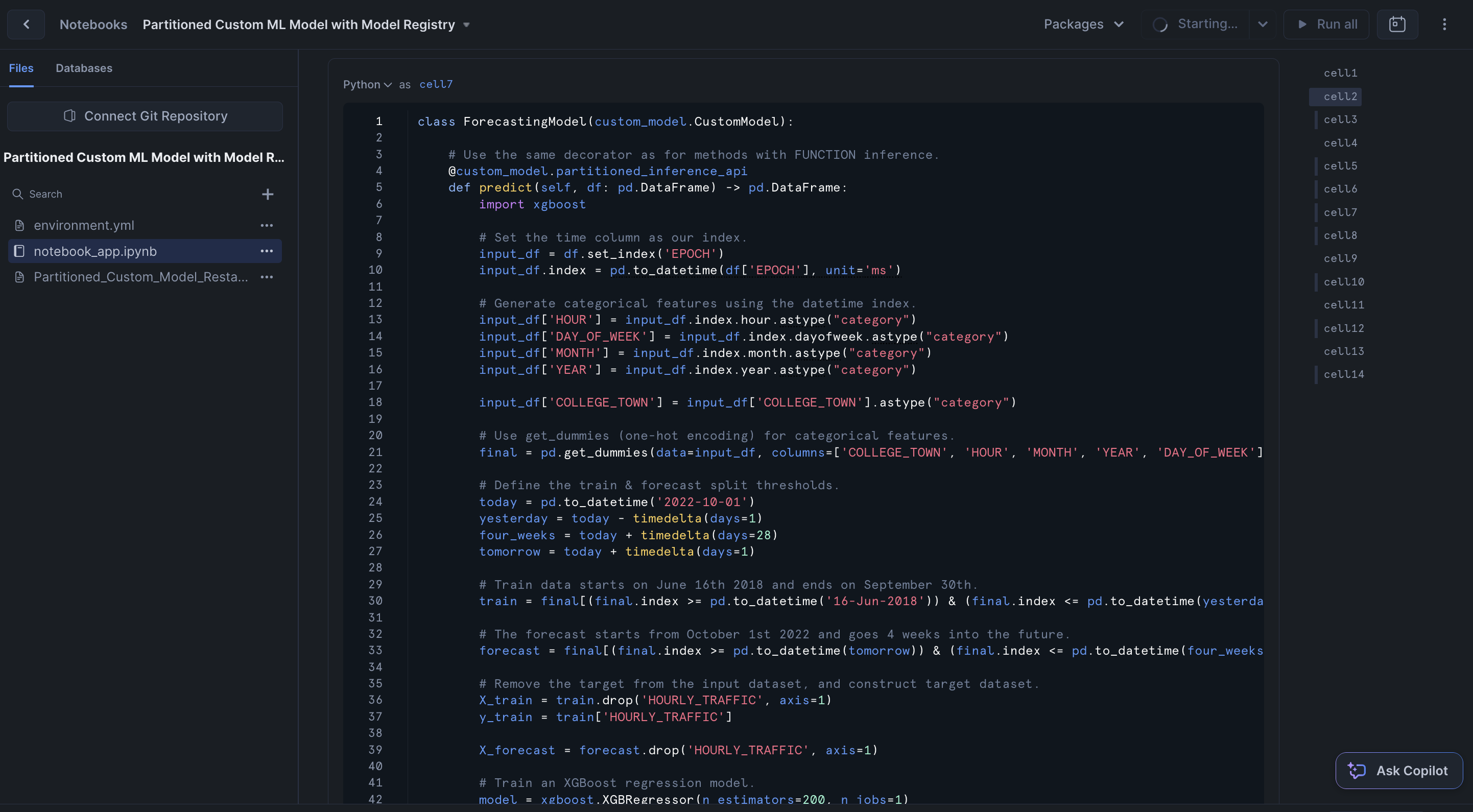Jump to cell10 in the outline
This screenshot has width=1473, height=812.
tap(1343, 281)
